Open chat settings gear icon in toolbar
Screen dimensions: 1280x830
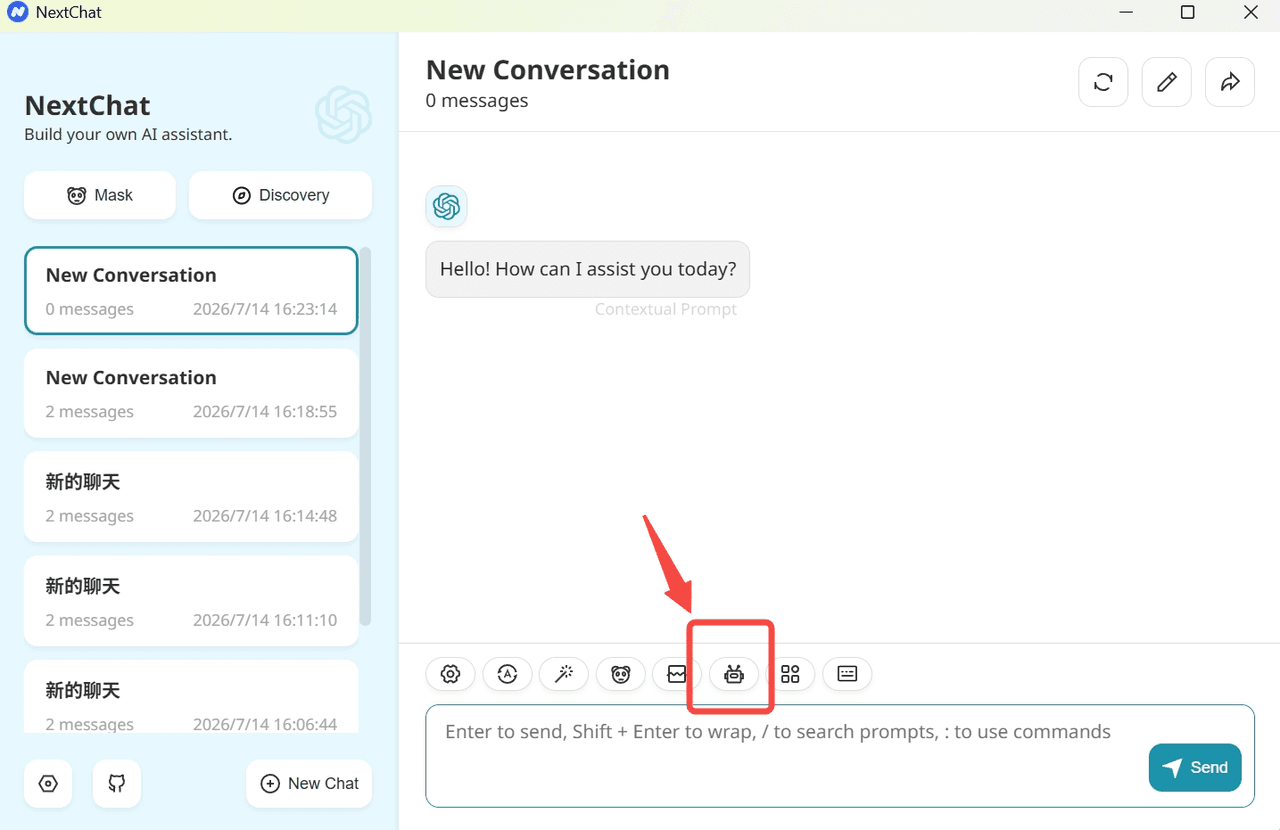pyautogui.click(x=450, y=674)
